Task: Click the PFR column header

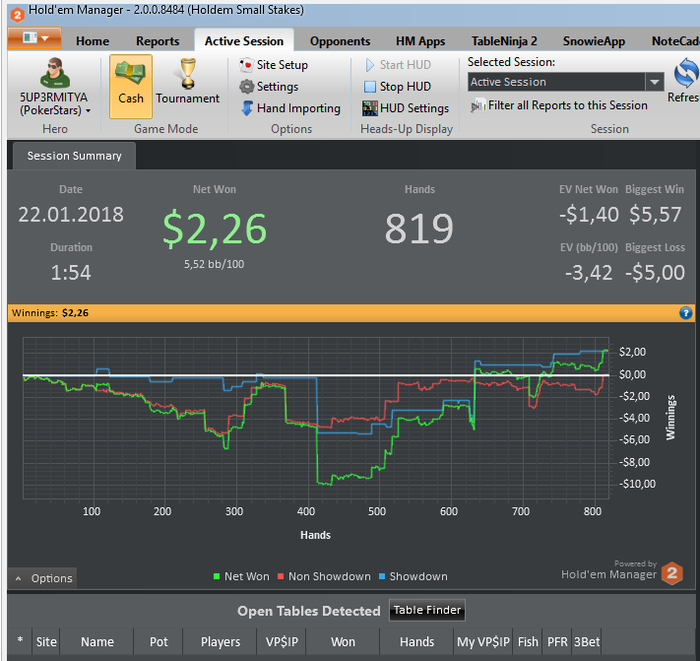Action: click(x=557, y=642)
